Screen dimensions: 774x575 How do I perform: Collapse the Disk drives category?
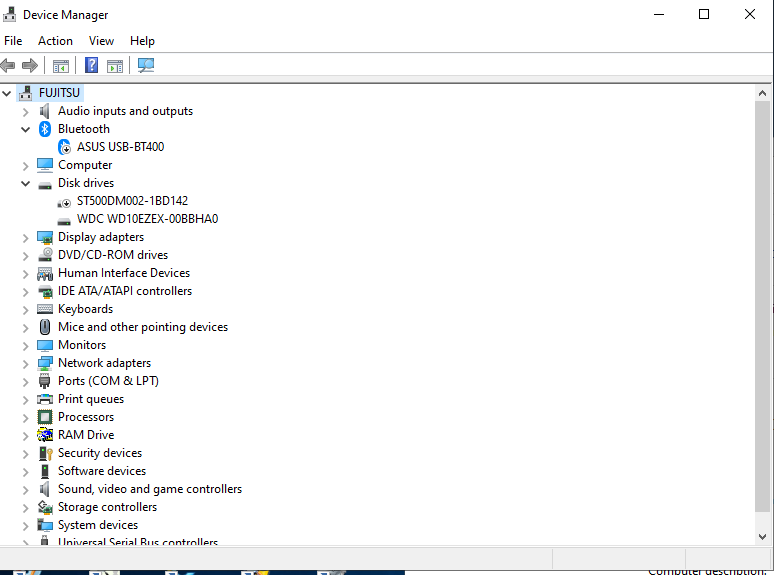[26, 183]
